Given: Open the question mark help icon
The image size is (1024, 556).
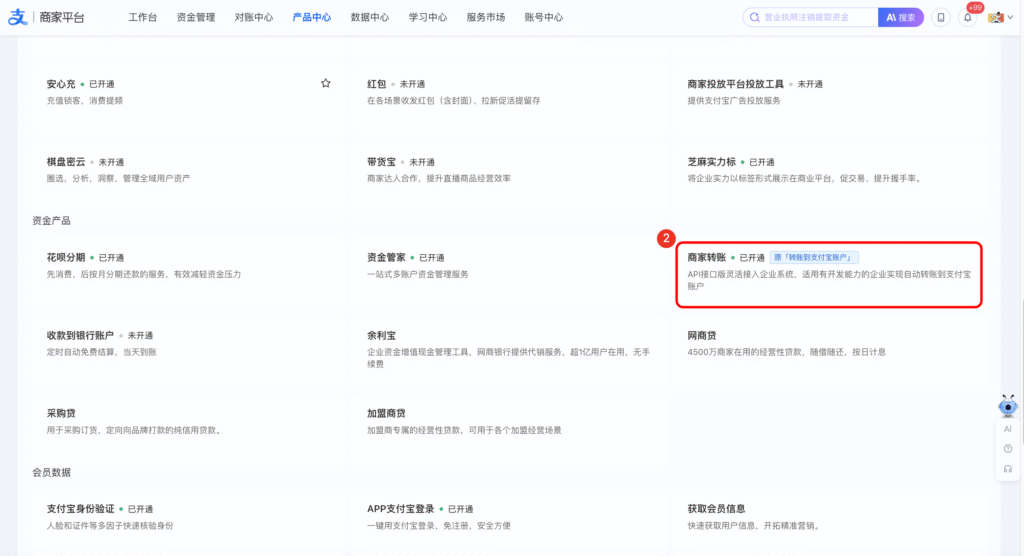Looking at the screenshot, I should (1008, 449).
